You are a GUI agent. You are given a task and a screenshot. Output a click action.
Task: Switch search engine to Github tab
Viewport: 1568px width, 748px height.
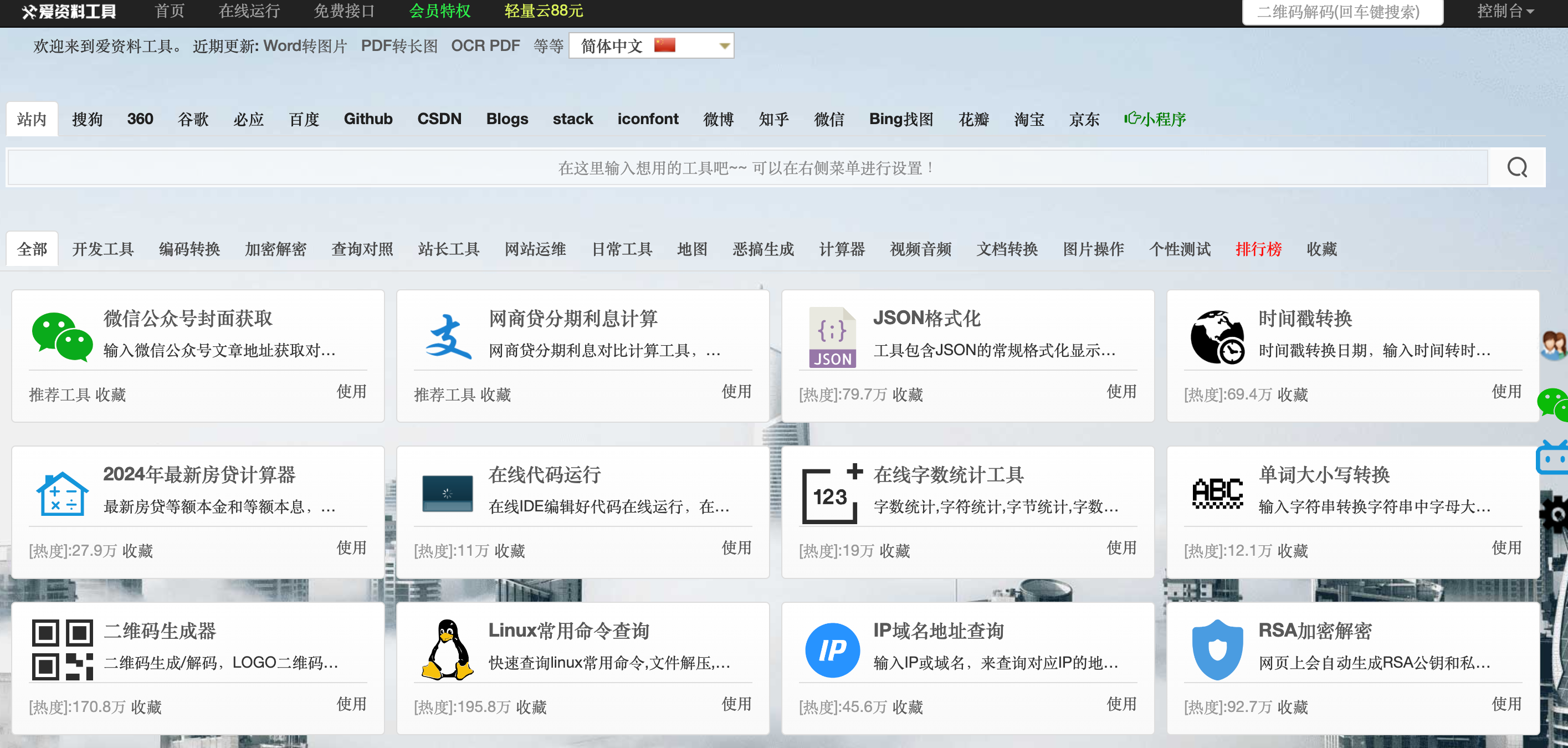(x=368, y=119)
